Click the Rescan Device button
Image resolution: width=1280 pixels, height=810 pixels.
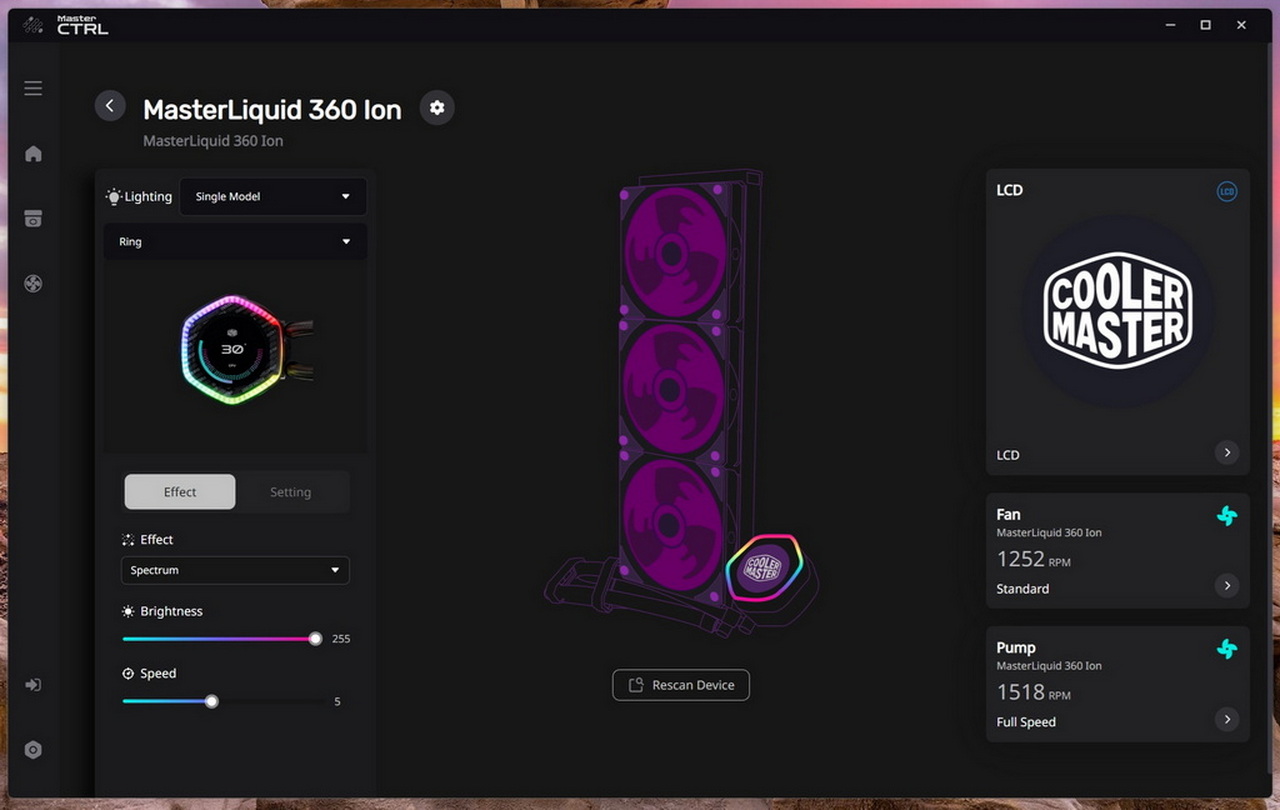tap(681, 685)
